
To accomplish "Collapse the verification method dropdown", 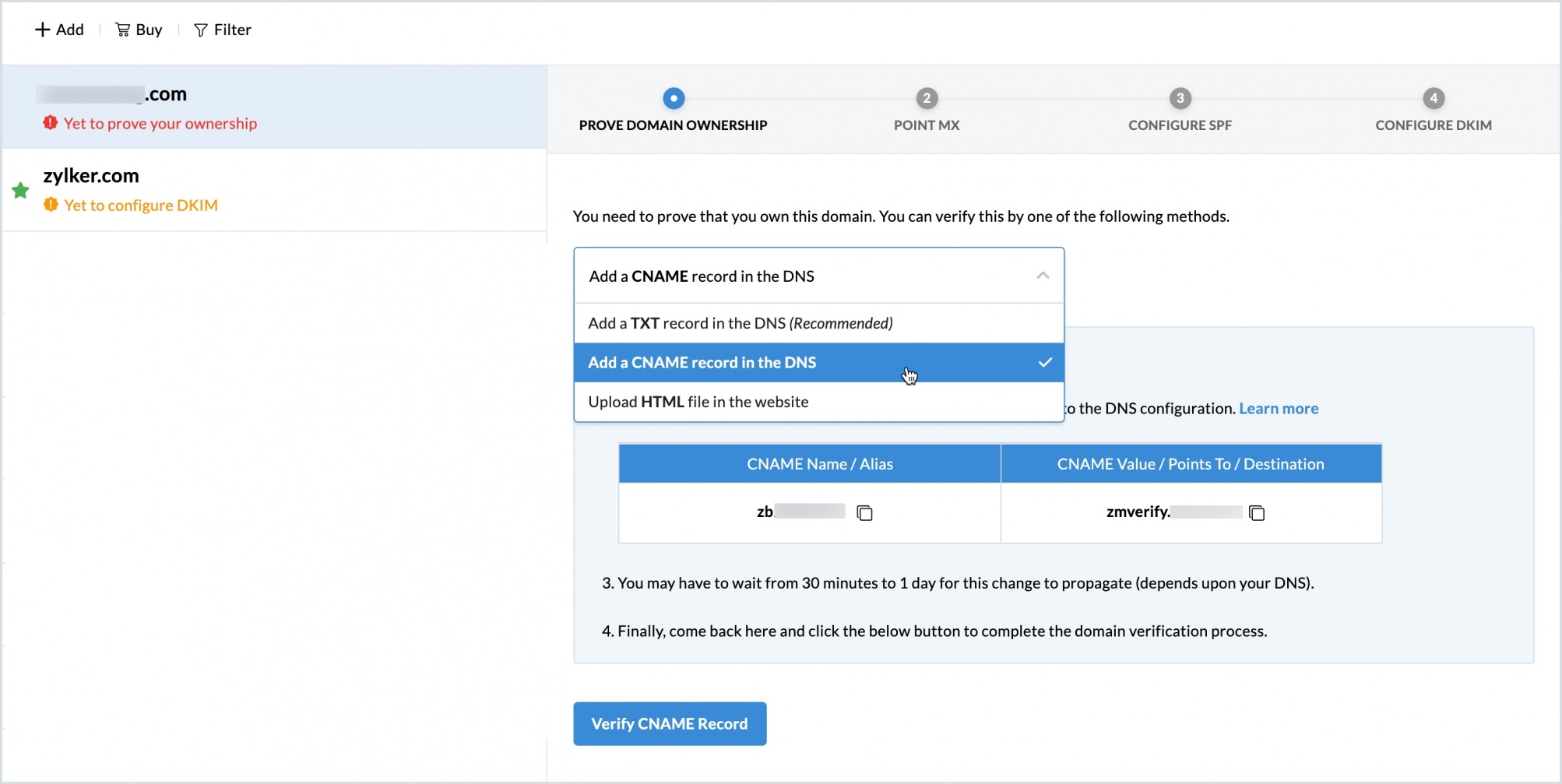I will (819, 276).
